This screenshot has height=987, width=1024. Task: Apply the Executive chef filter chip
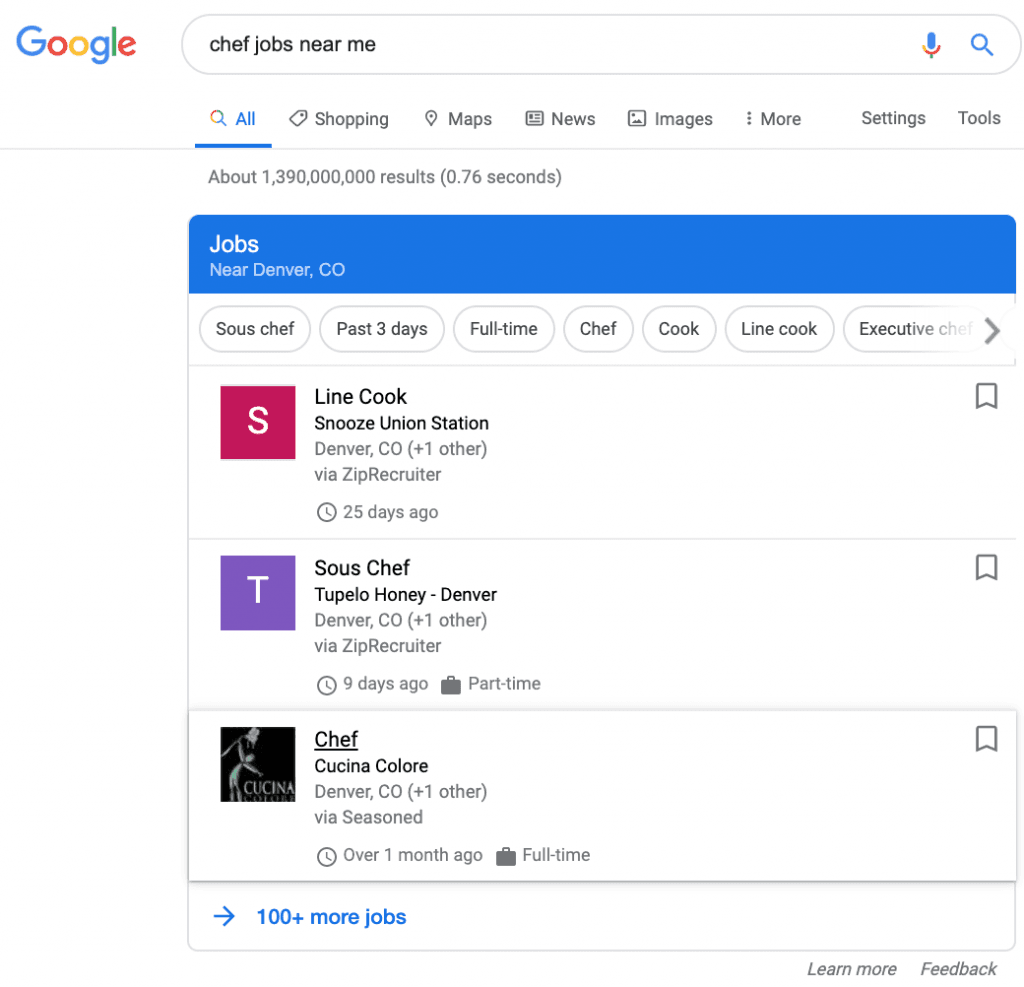pos(914,329)
